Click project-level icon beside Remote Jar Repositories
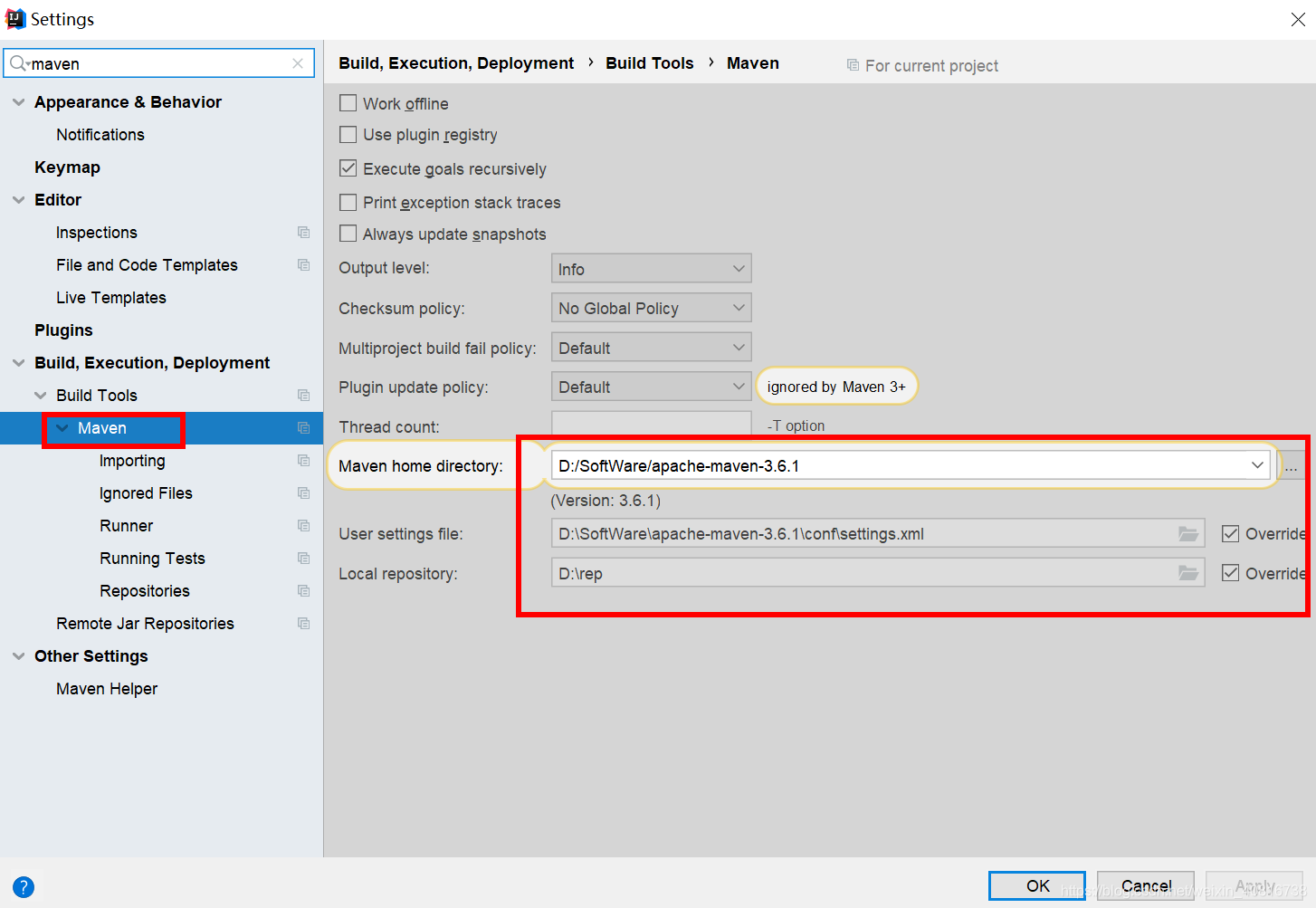The height and width of the screenshot is (908, 1316). click(304, 624)
